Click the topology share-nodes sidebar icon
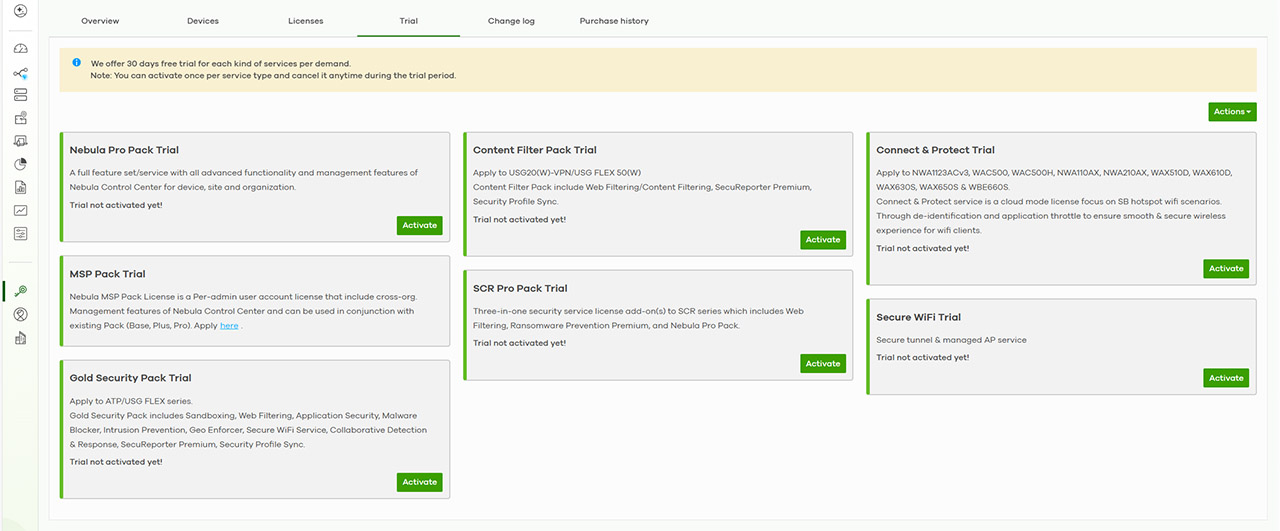1280x531 pixels. pos(20,73)
